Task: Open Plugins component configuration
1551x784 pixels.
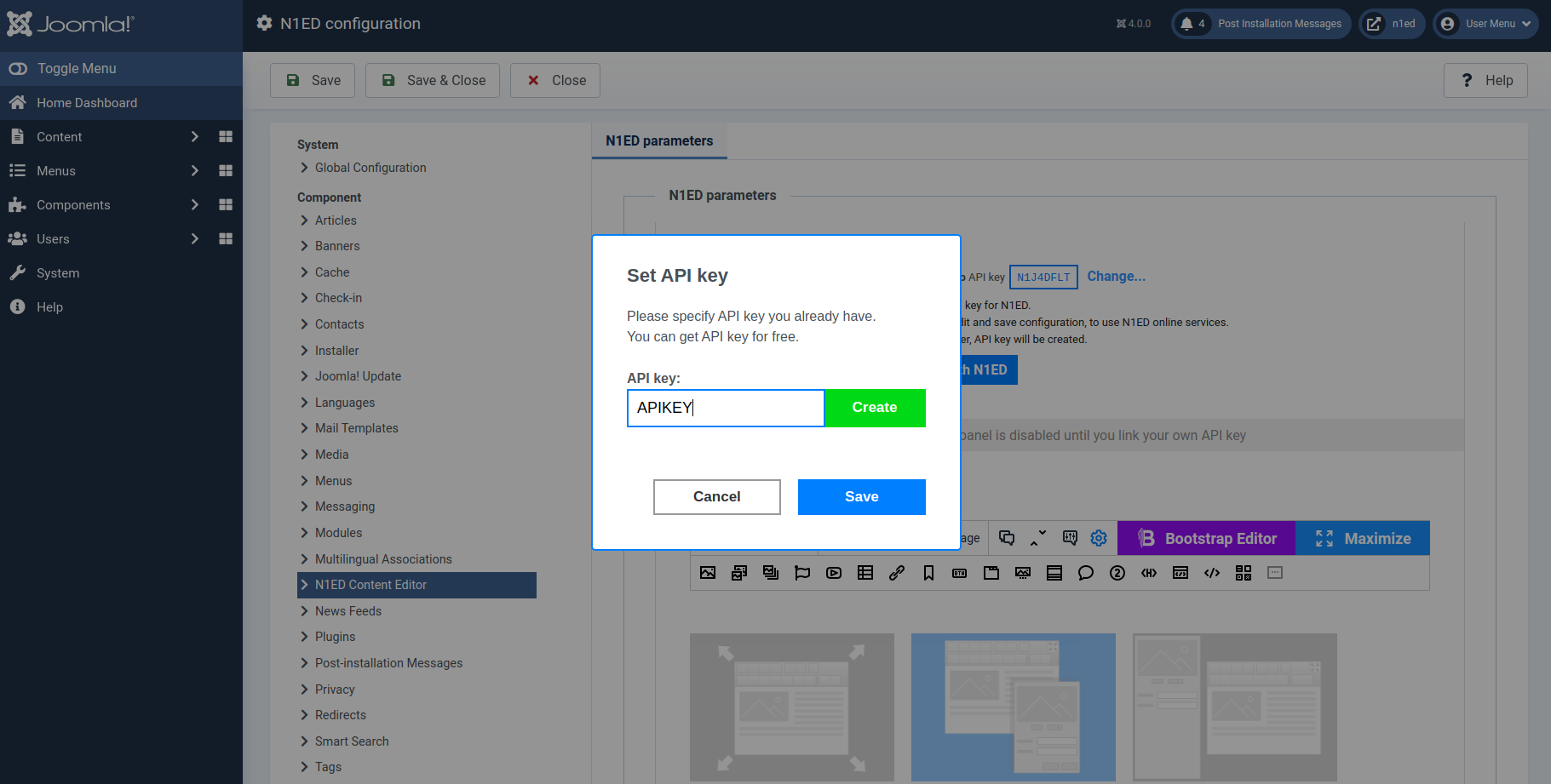Action: click(335, 637)
